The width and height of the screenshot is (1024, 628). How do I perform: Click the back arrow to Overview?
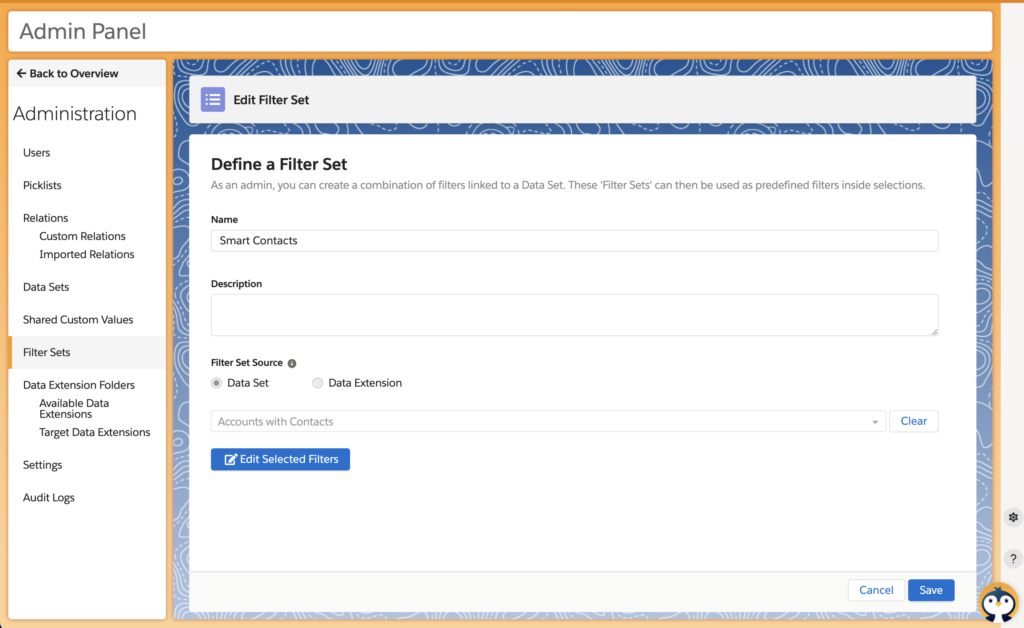[21, 74]
